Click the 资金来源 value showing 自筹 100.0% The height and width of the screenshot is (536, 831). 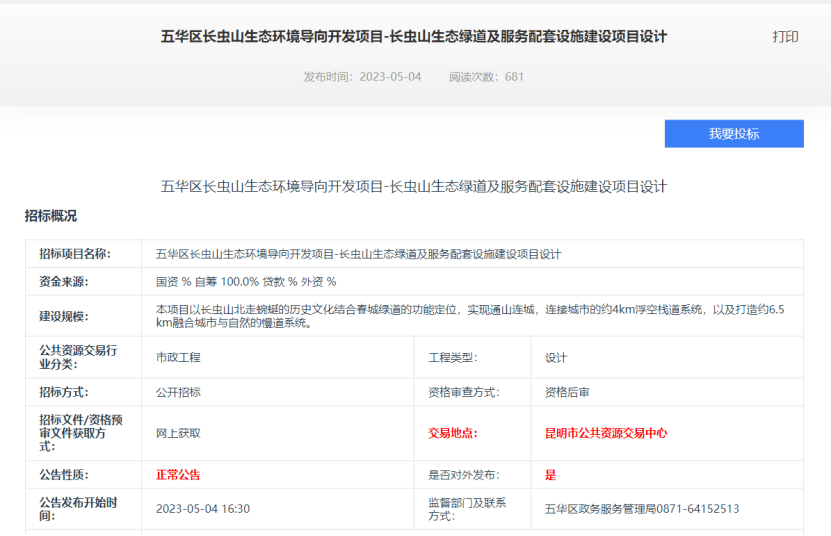click(x=246, y=282)
